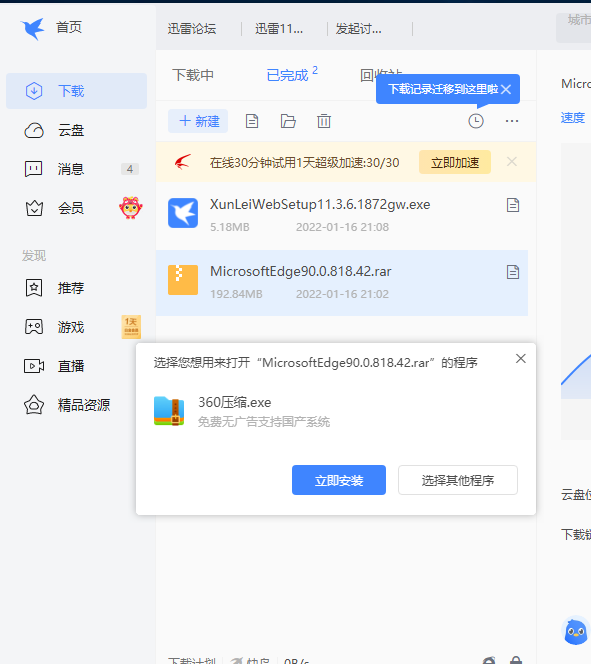The width and height of the screenshot is (591, 664).
Task: Click the trash delete toolbar icon
Action: tap(324, 121)
